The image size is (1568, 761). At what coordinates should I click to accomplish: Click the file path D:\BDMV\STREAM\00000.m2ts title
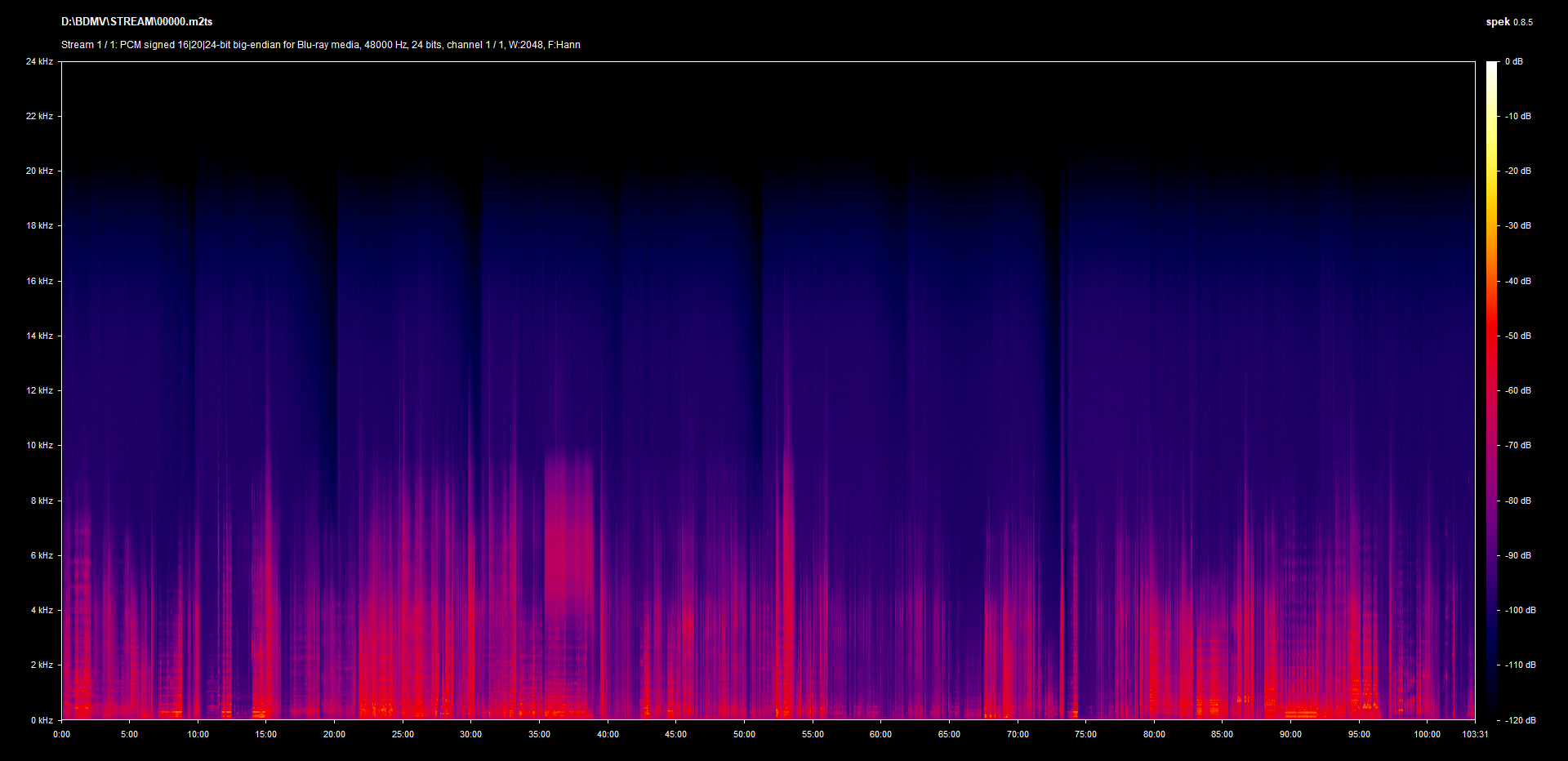click(136, 22)
